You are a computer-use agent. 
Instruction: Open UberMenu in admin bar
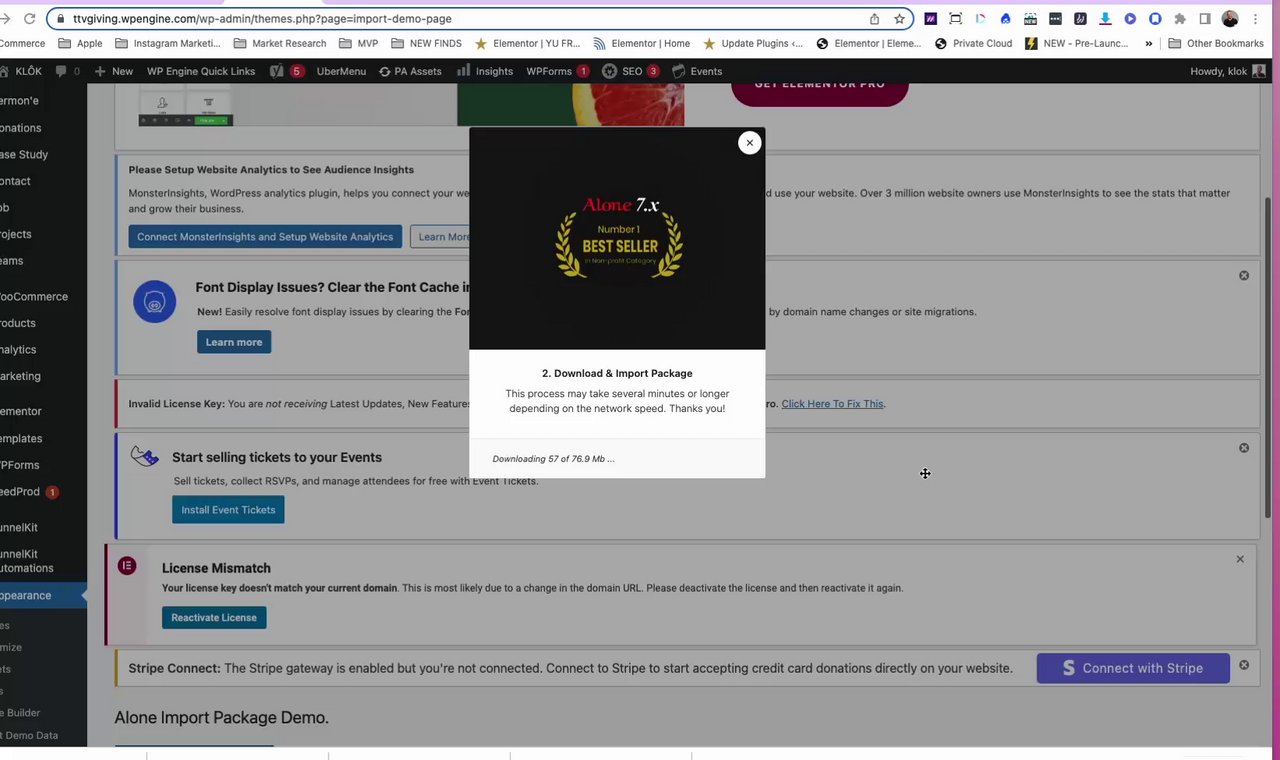point(341,71)
